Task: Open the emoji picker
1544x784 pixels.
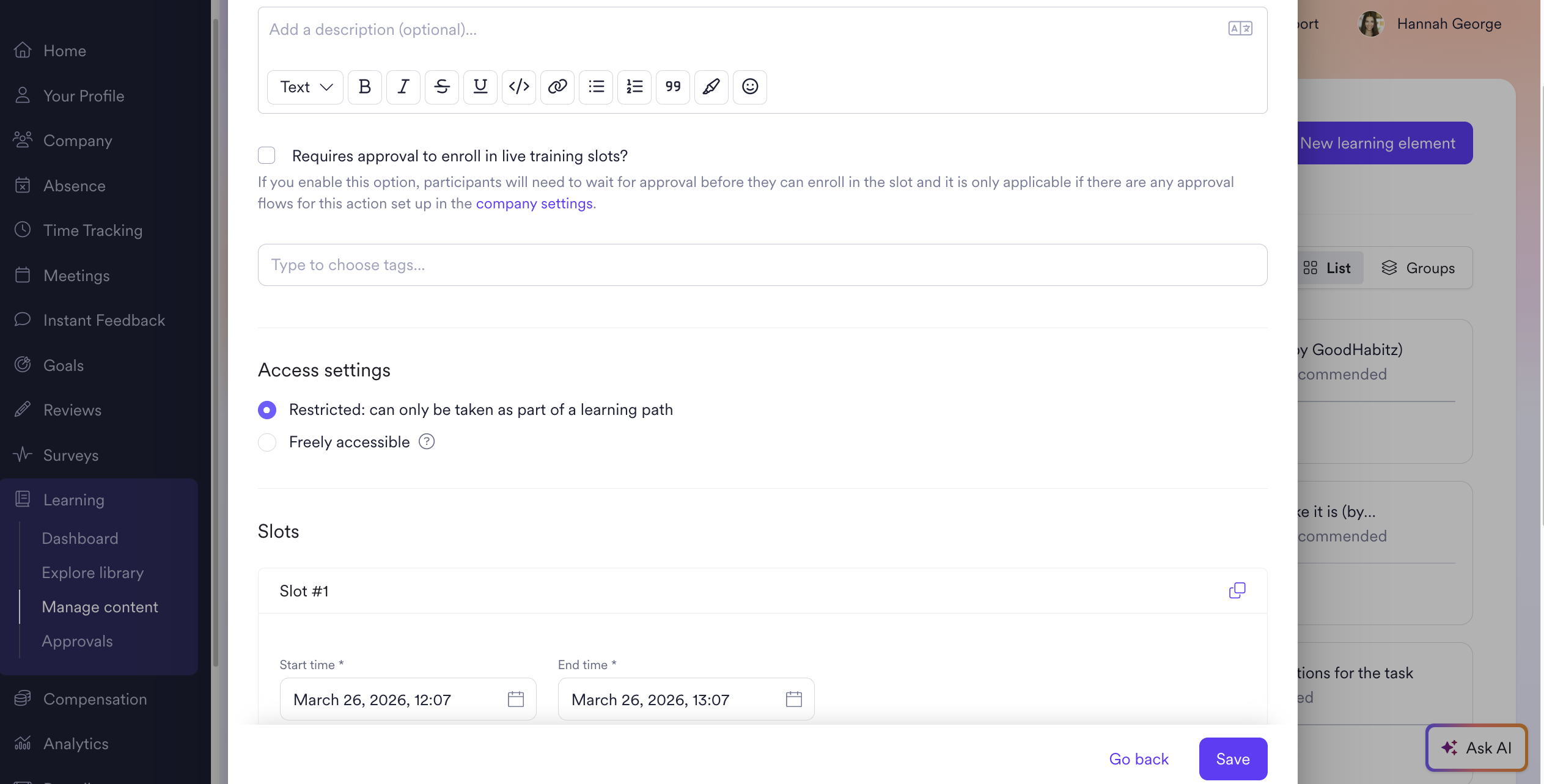Action: [x=749, y=87]
